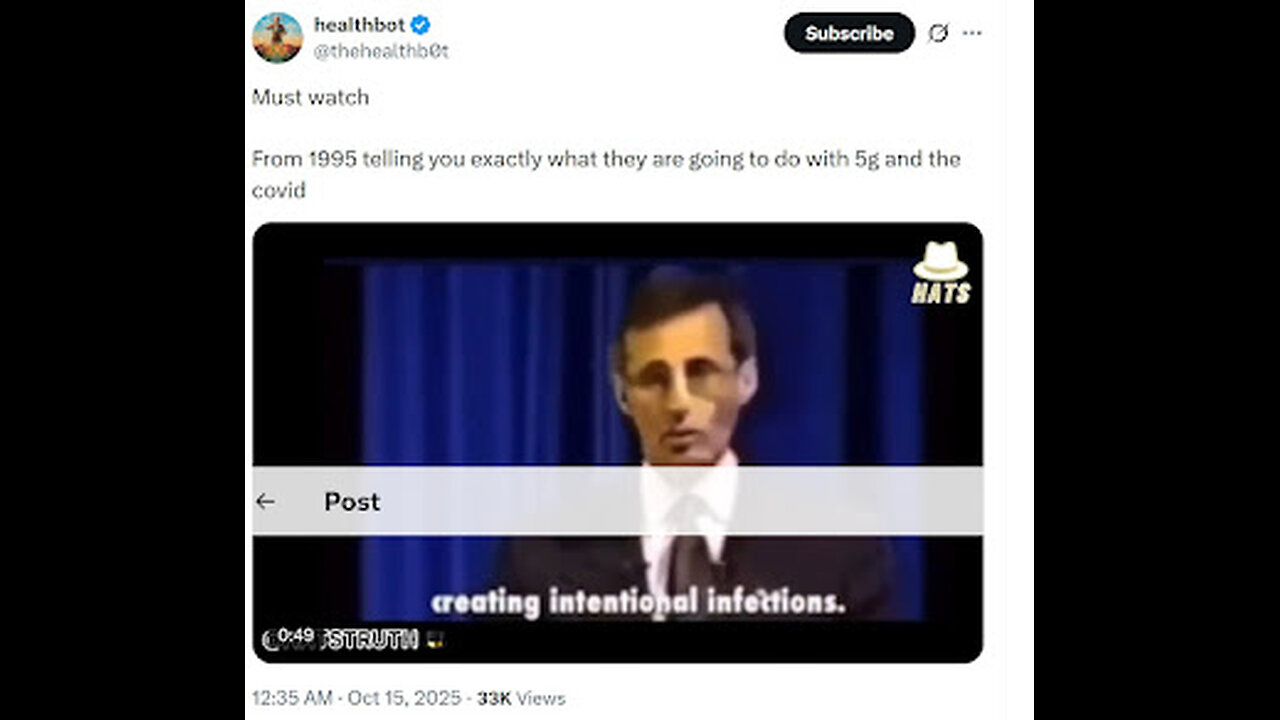Click the blue verified badge
Screen dimensions: 1280x720
click(x=422, y=25)
